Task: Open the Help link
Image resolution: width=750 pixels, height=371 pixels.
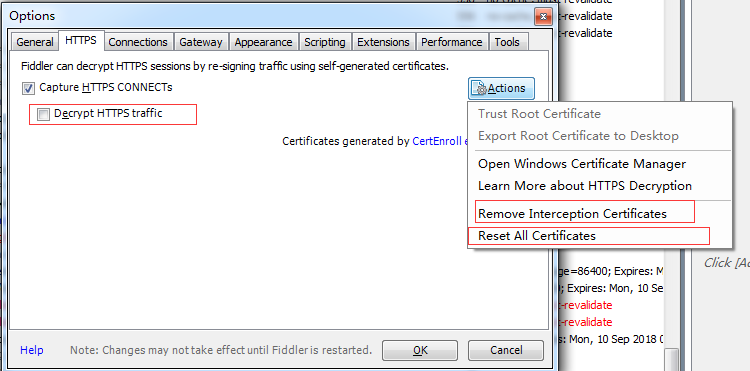Action: click(x=32, y=350)
